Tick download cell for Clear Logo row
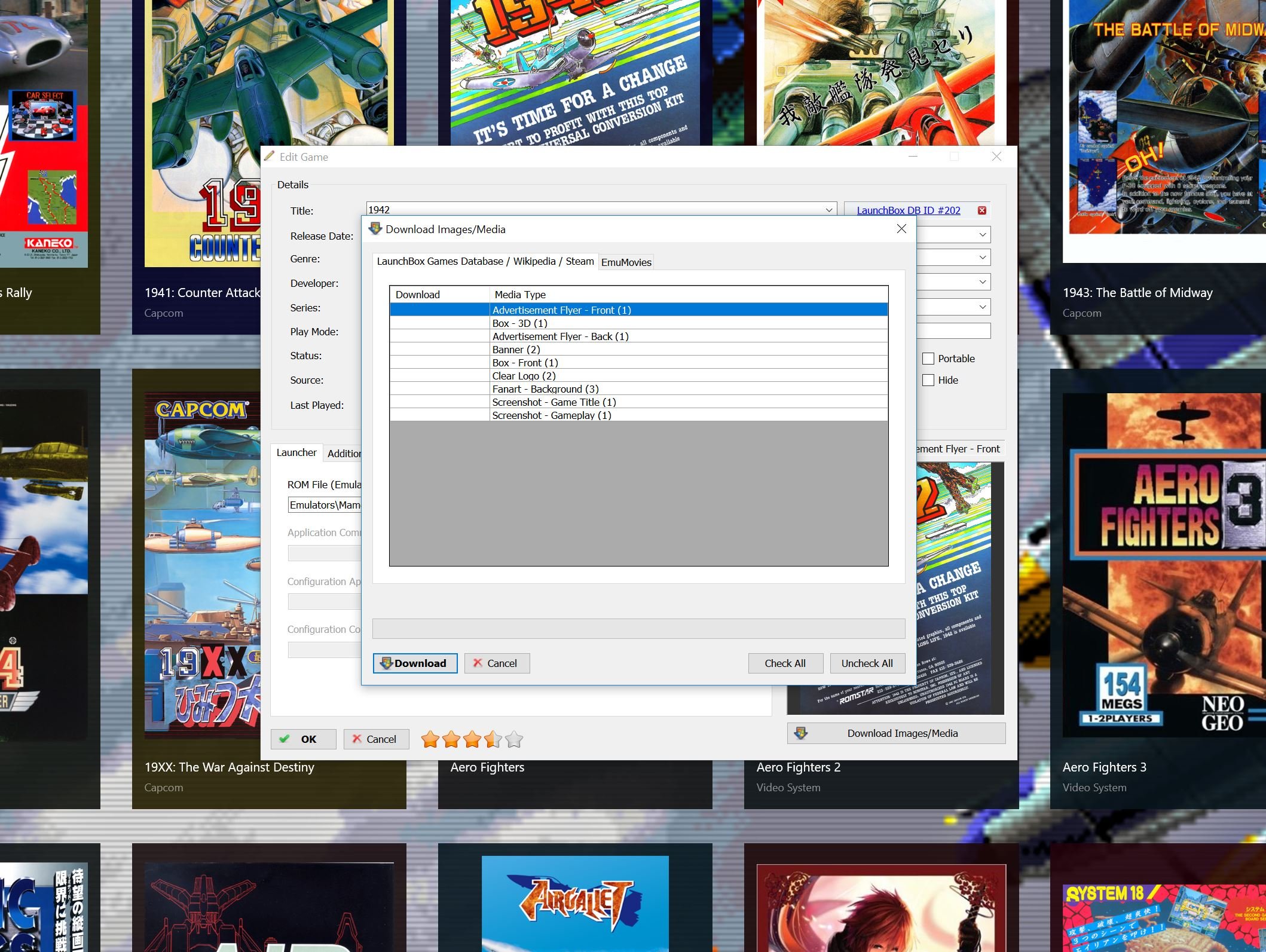Viewport: 1266px width, 952px height. pos(439,375)
